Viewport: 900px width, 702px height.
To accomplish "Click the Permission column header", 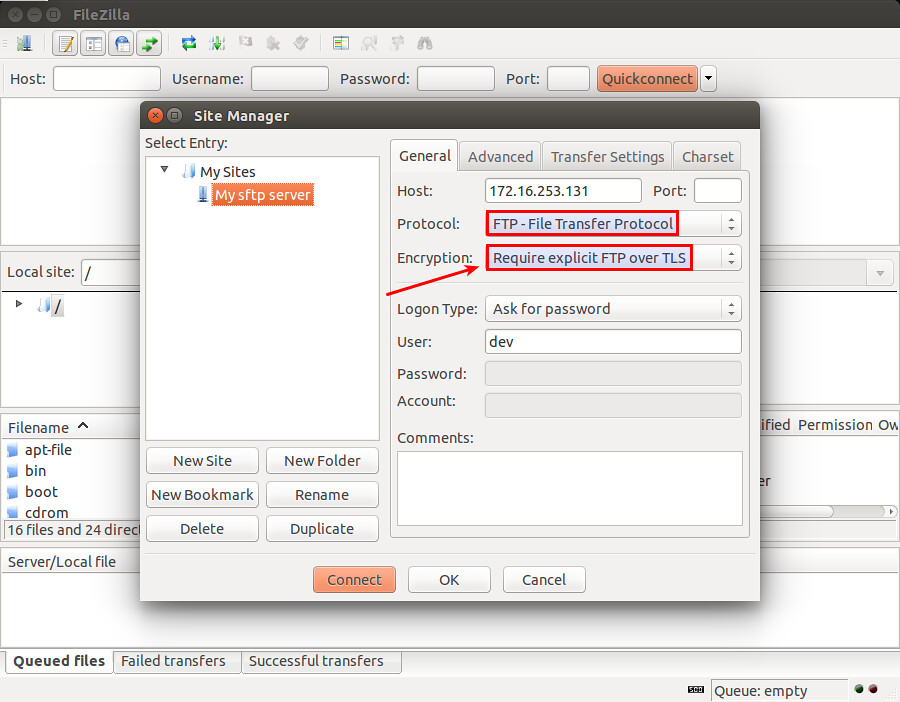I will [835, 425].
